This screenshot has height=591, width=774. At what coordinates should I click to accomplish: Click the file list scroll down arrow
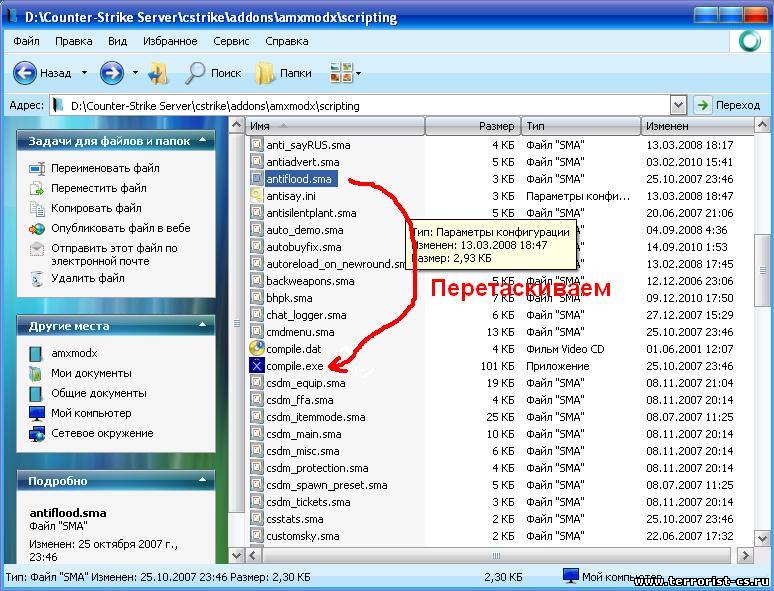tap(762, 538)
